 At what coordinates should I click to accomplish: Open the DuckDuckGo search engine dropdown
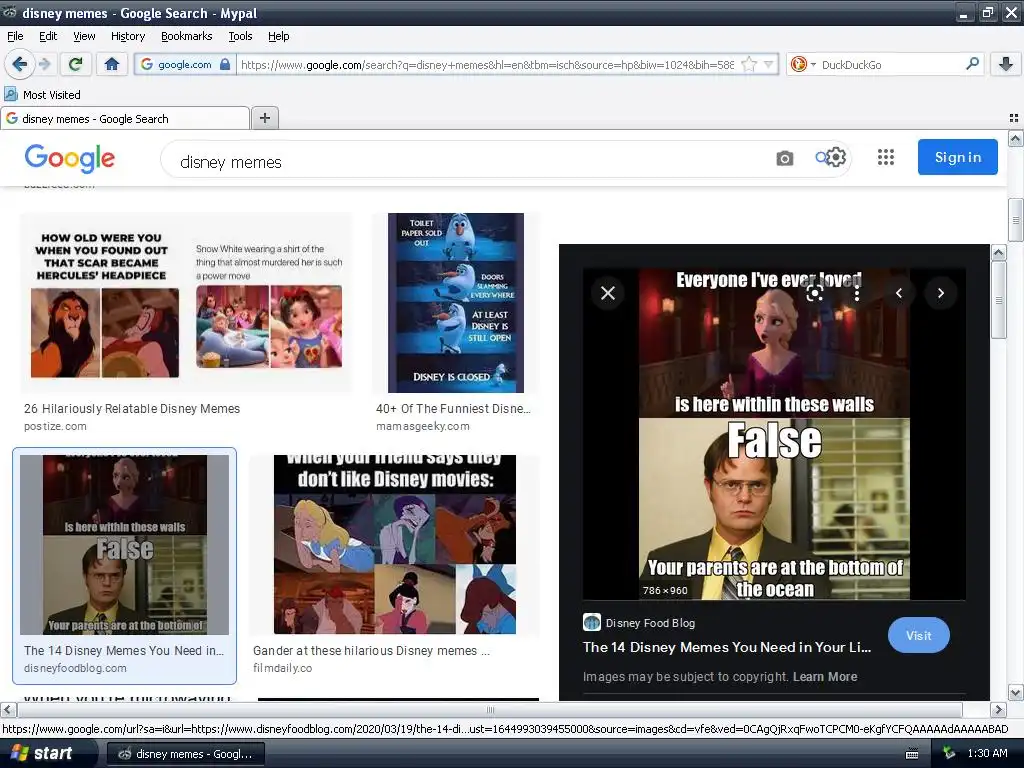click(x=803, y=64)
